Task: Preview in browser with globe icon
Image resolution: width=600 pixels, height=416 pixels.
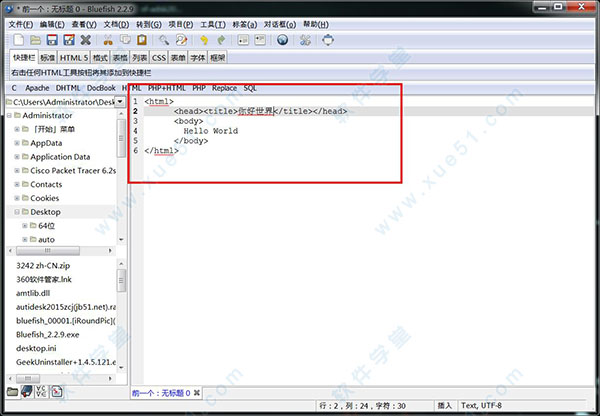Action: (282, 40)
